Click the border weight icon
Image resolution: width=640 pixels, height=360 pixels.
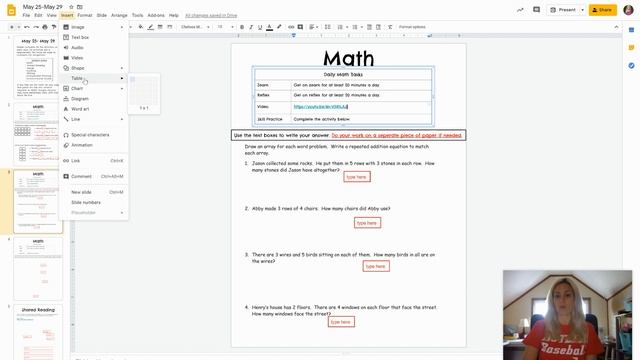(x=160, y=27)
